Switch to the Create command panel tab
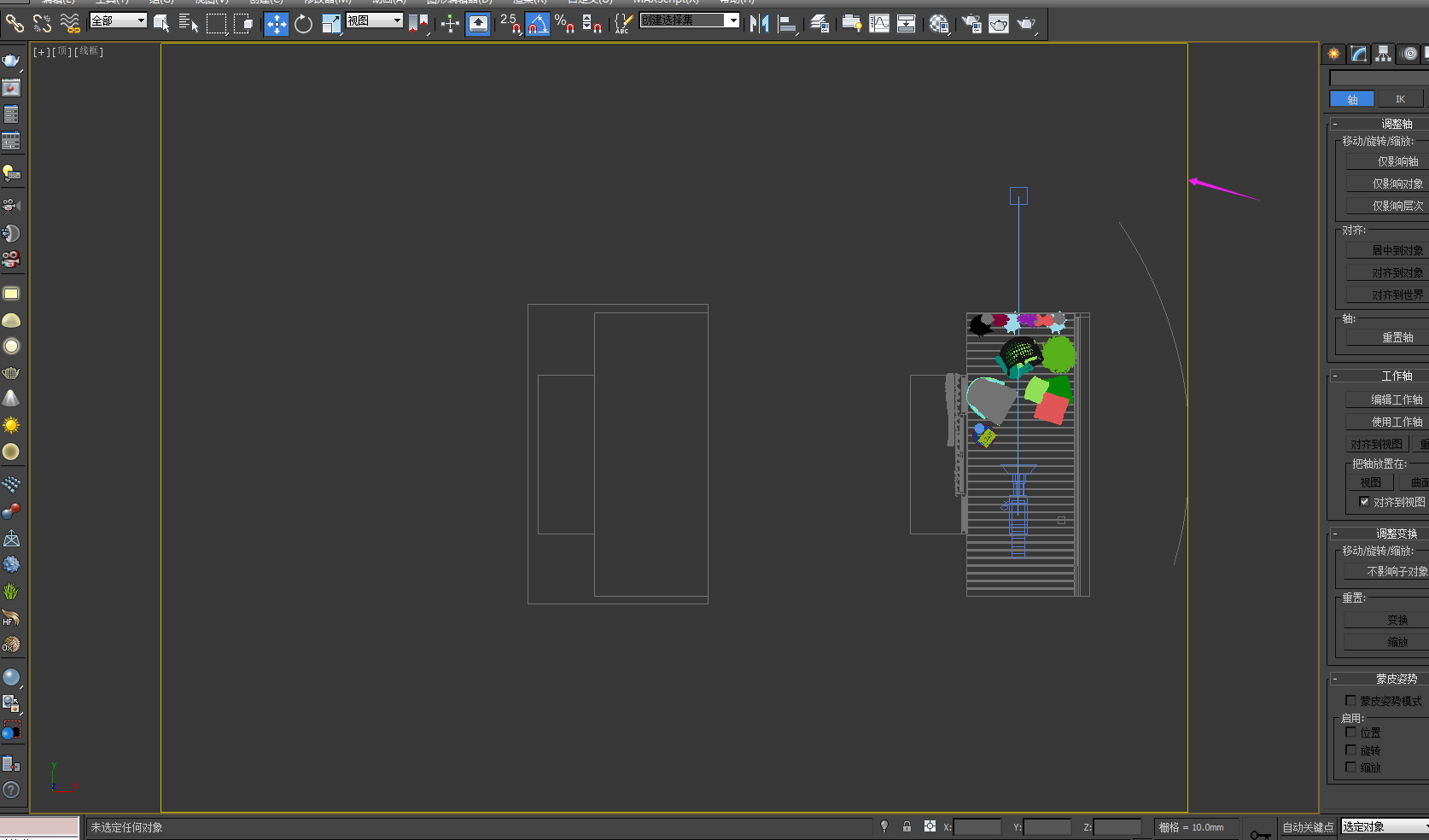Screen dimensions: 1429x840 (x=1333, y=54)
